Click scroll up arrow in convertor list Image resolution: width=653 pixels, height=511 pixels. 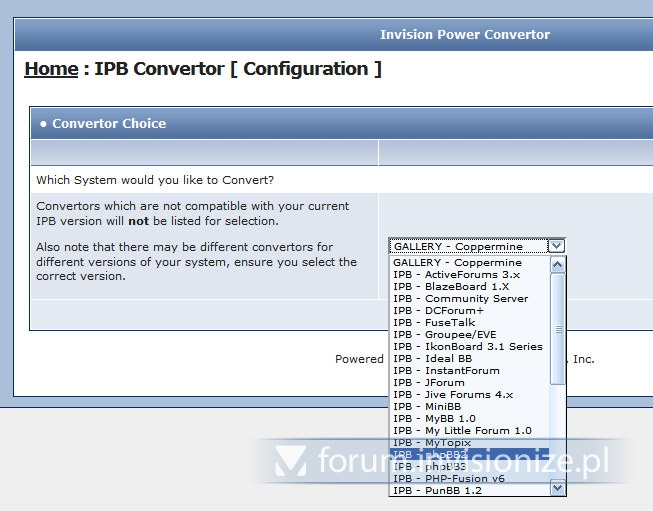558,264
